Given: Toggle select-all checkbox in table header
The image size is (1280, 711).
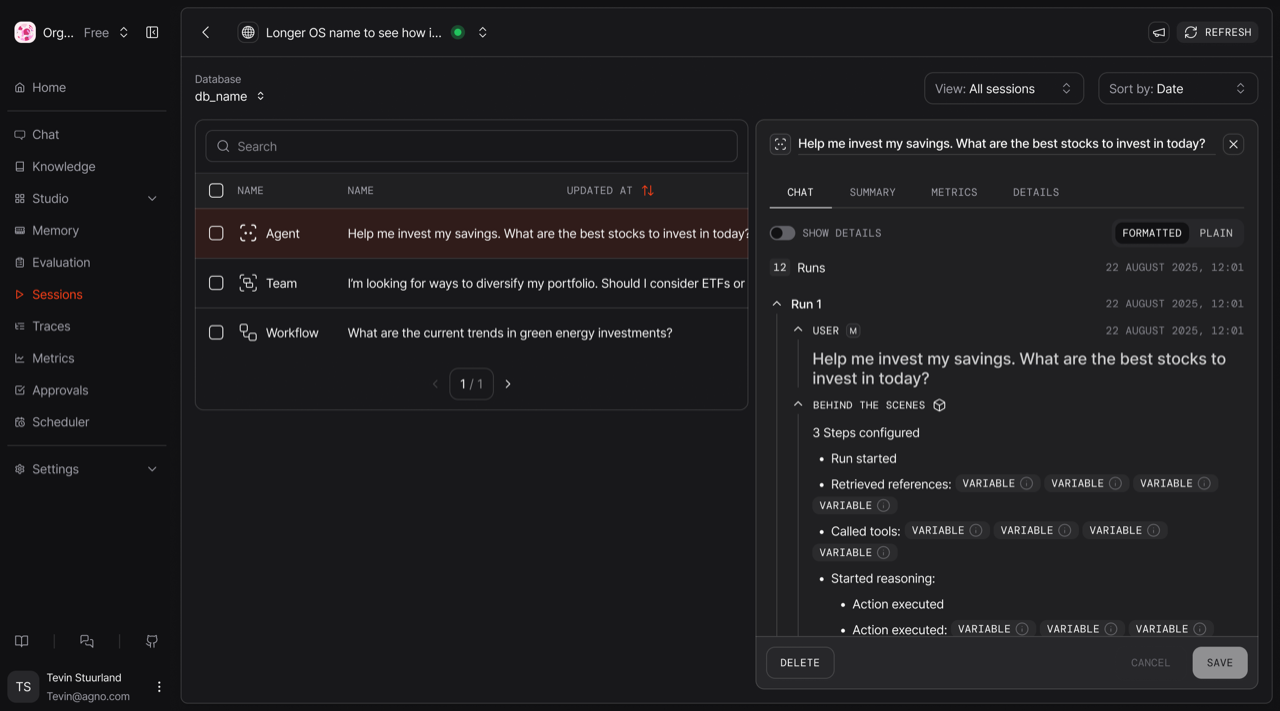Looking at the screenshot, I should point(216,190).
